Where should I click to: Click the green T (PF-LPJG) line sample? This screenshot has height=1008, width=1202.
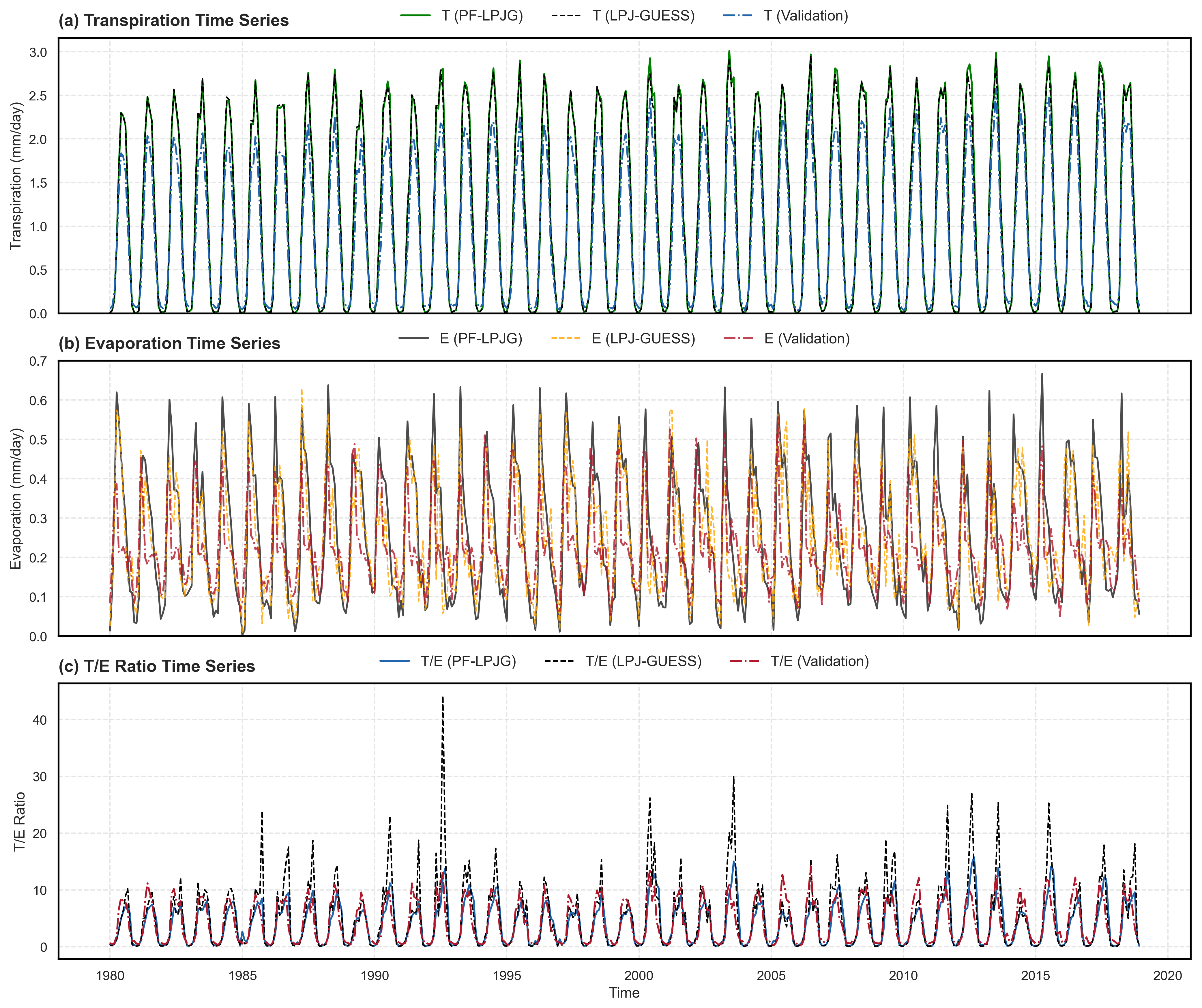[x=415, y=16]
